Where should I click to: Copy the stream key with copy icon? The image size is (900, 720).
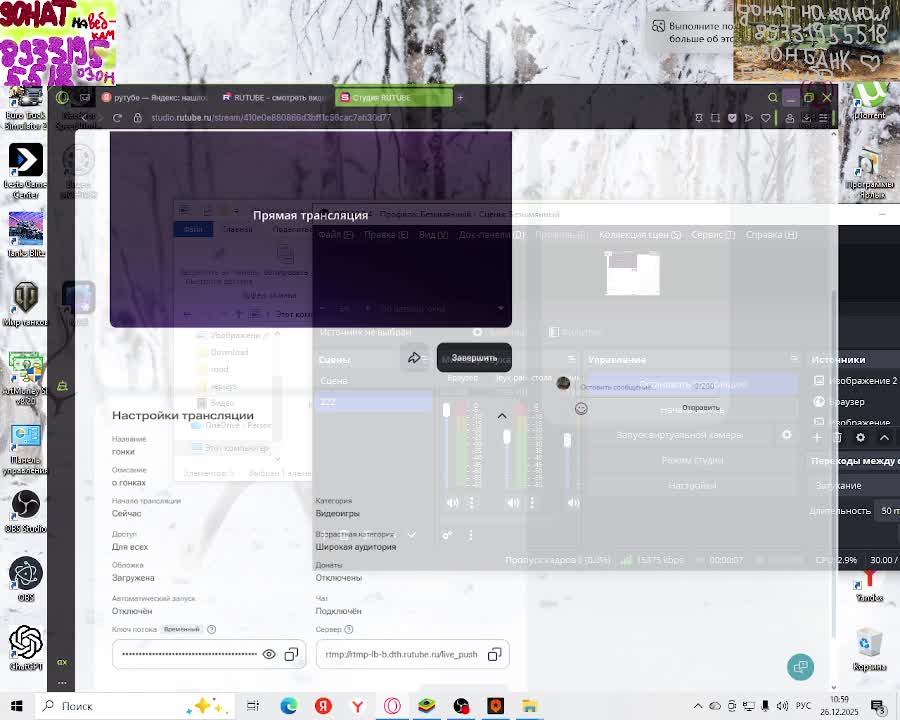coord(292,655)
